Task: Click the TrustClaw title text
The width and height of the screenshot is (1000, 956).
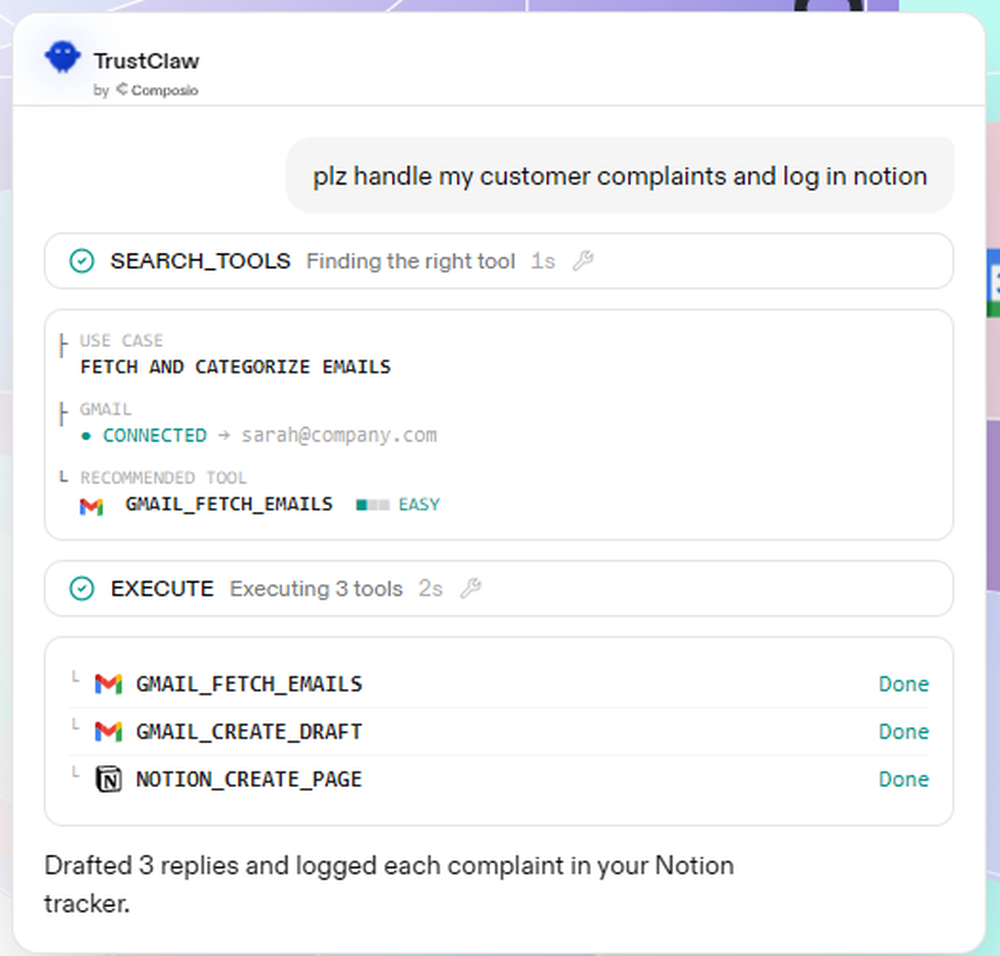Action: (146, 61)
